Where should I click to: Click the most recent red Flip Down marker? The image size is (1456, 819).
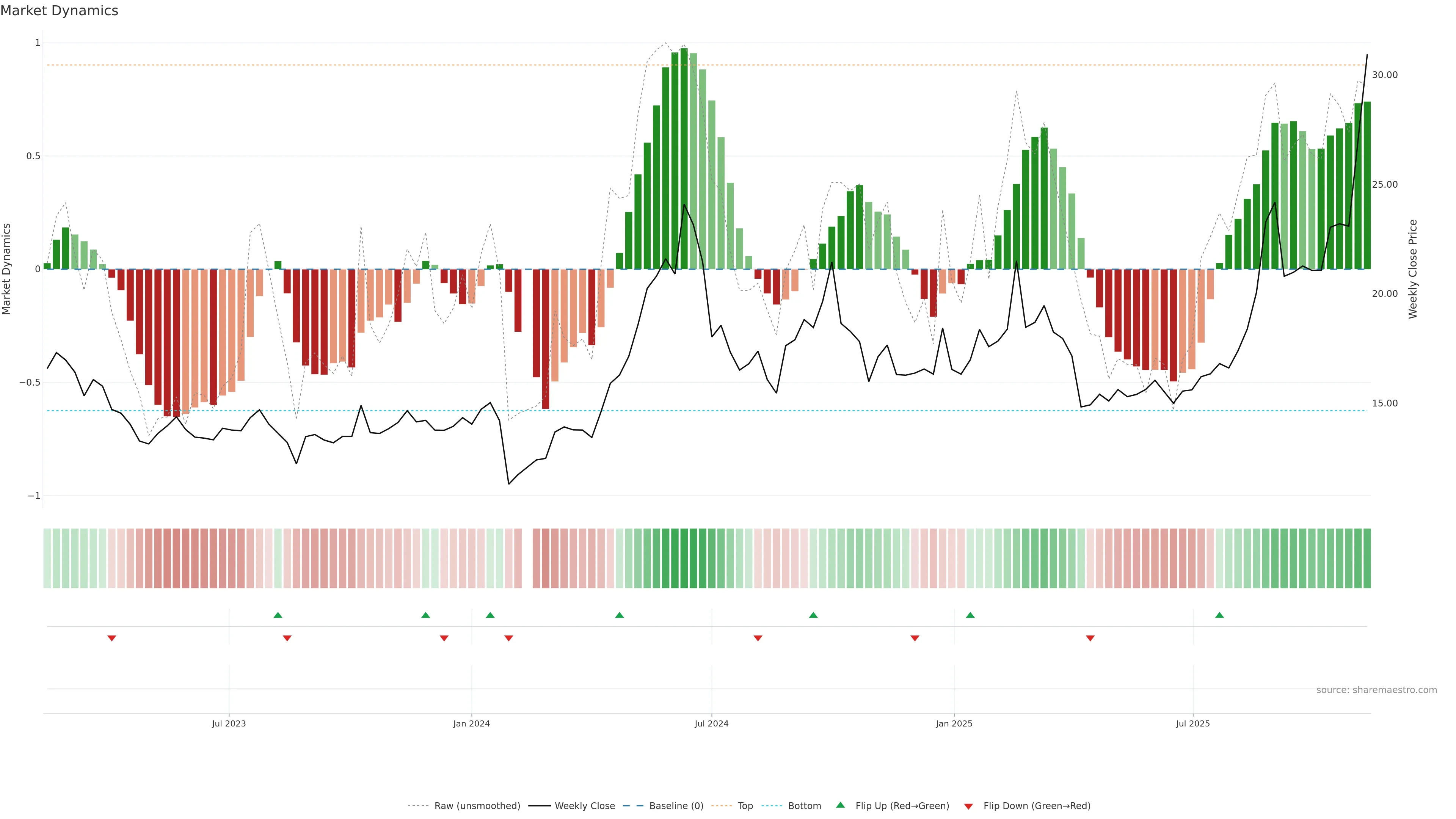(x=1090, y=638)
